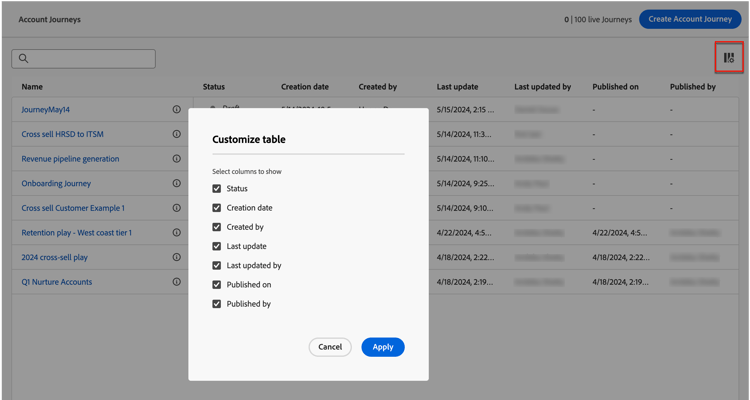Show info for Onboarding Journey
The width and height of the screenshot is (750, 400).
click(177, 184)
